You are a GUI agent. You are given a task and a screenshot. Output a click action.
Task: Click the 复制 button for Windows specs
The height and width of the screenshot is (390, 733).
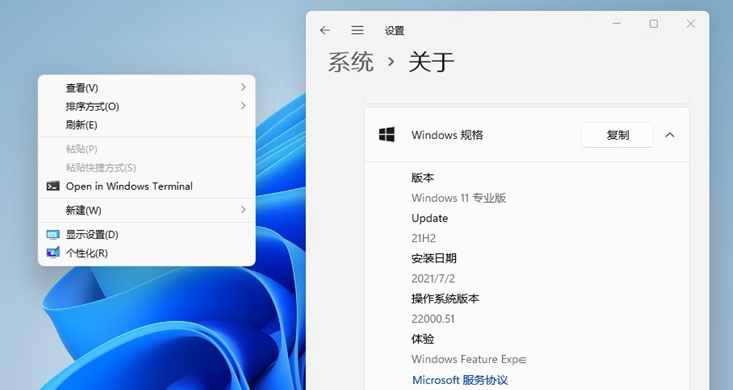617,135
